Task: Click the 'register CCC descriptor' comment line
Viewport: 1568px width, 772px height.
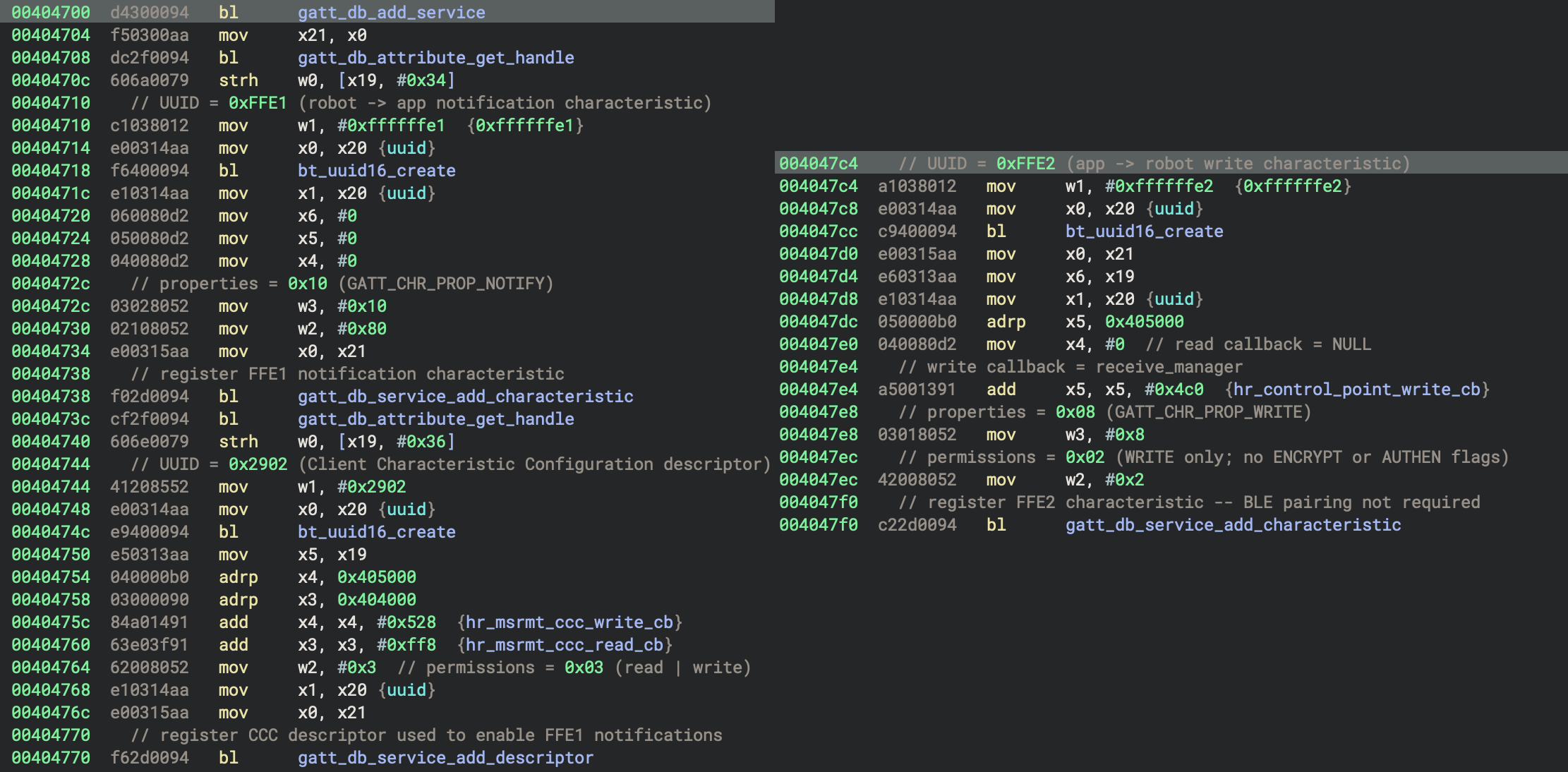Action: 426,735
